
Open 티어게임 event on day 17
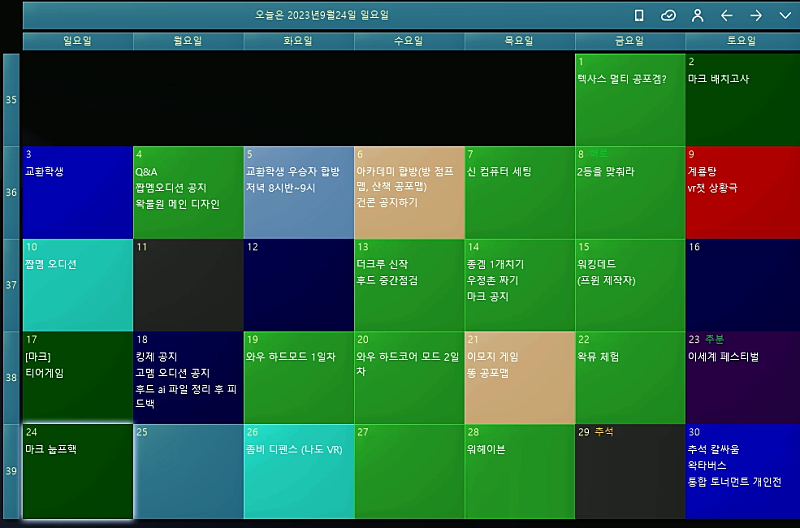click(44, 373)
